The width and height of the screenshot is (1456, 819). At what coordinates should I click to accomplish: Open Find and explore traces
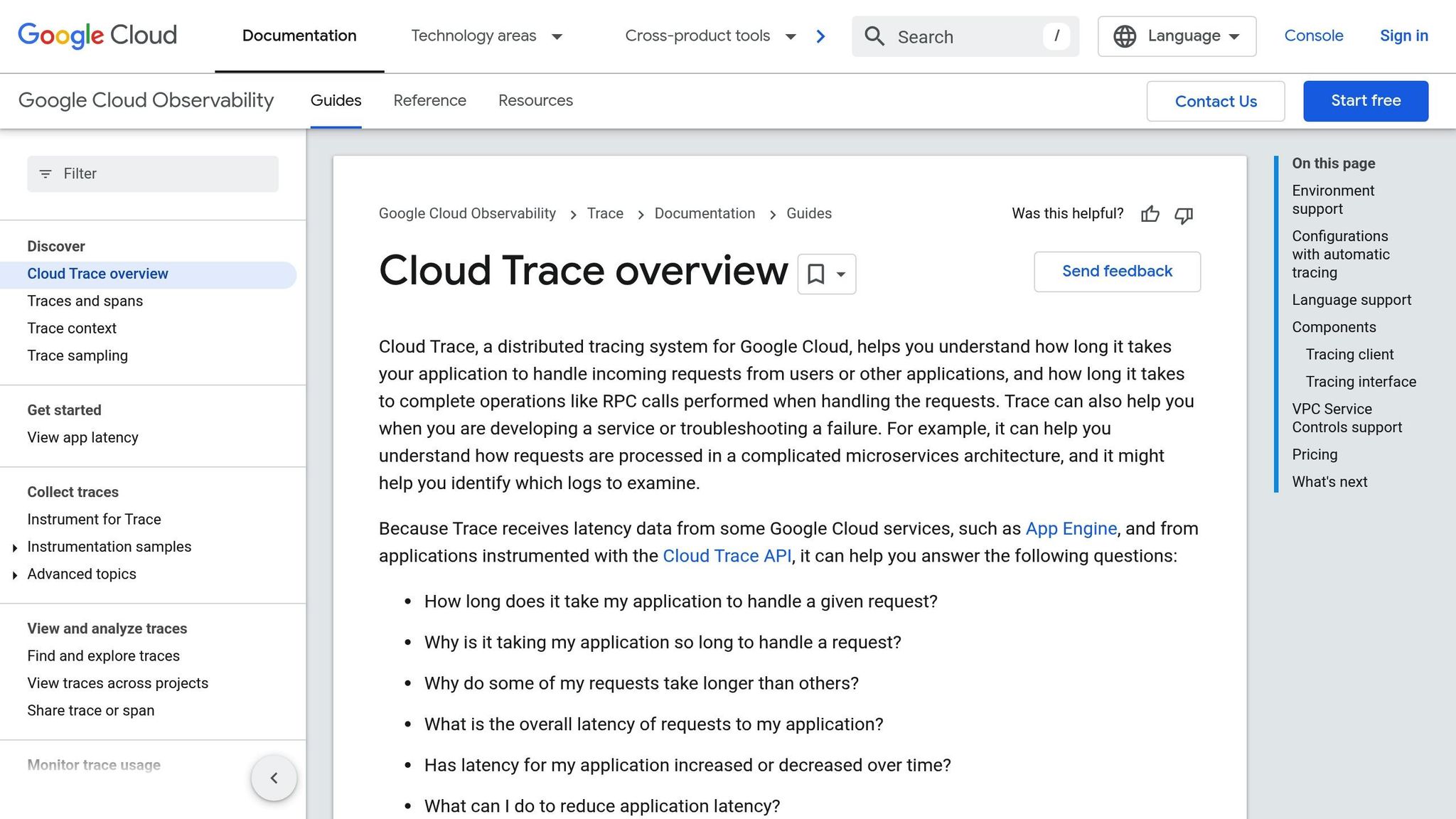103,656
